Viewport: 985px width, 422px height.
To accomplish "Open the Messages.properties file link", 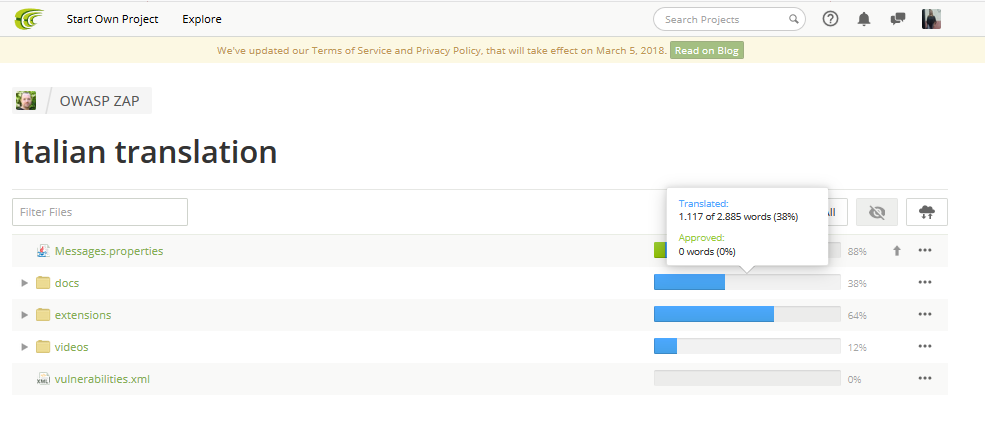I will pos(109,251).
